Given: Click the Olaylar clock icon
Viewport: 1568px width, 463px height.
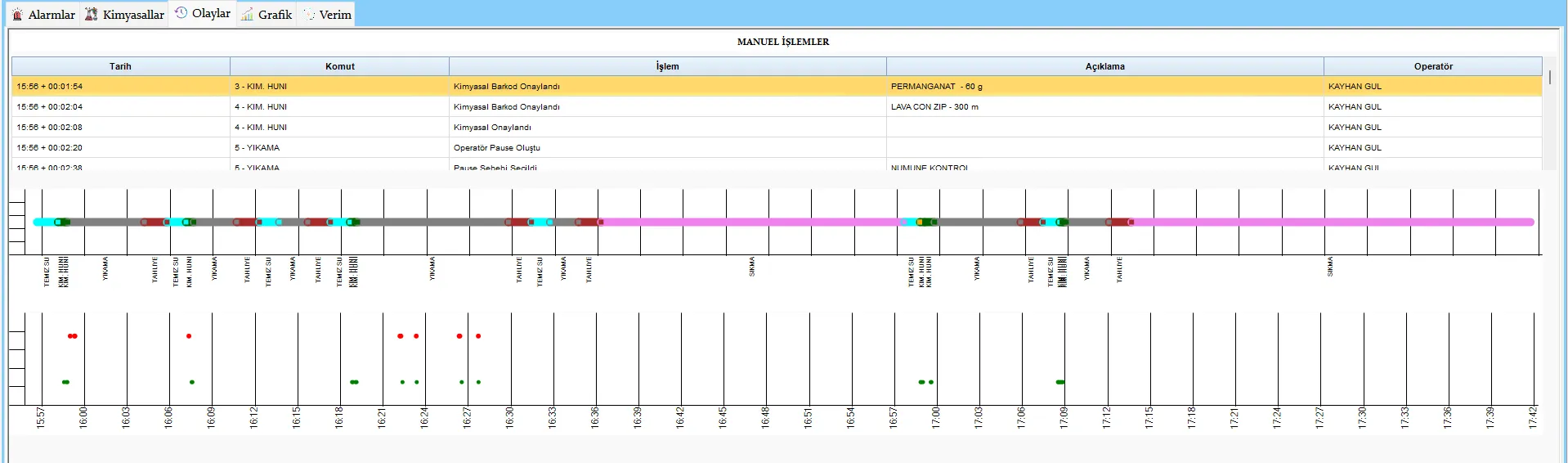Looking at the screenshot, I should (181, 13).
